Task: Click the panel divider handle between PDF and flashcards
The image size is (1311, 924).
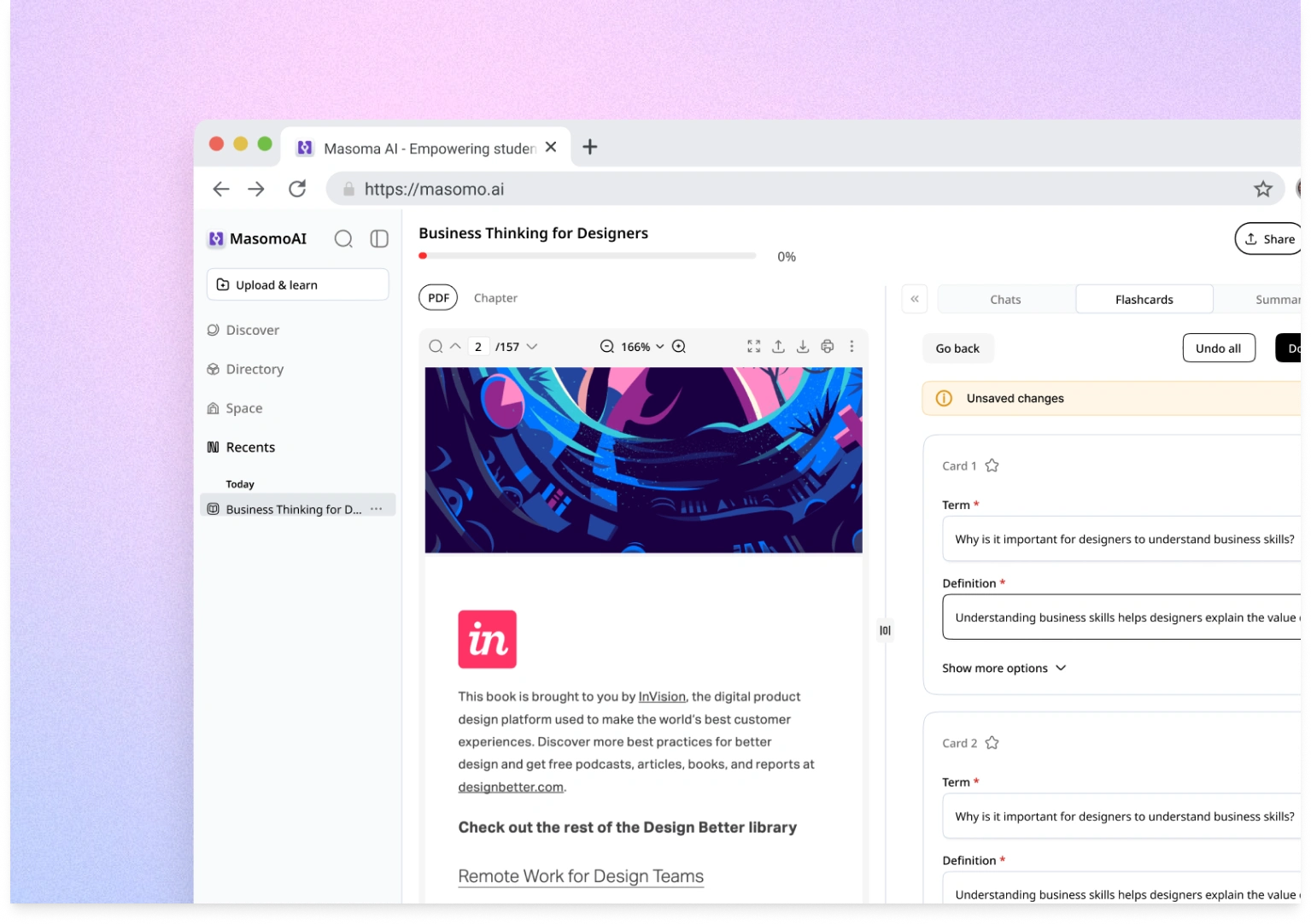Action: coord(886,631)
